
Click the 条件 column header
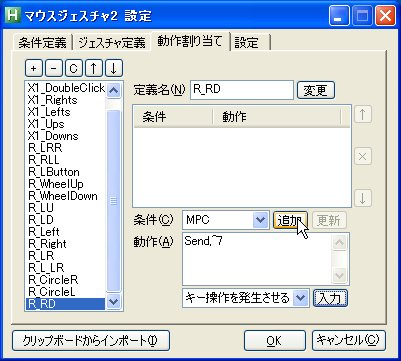(173, 117)
